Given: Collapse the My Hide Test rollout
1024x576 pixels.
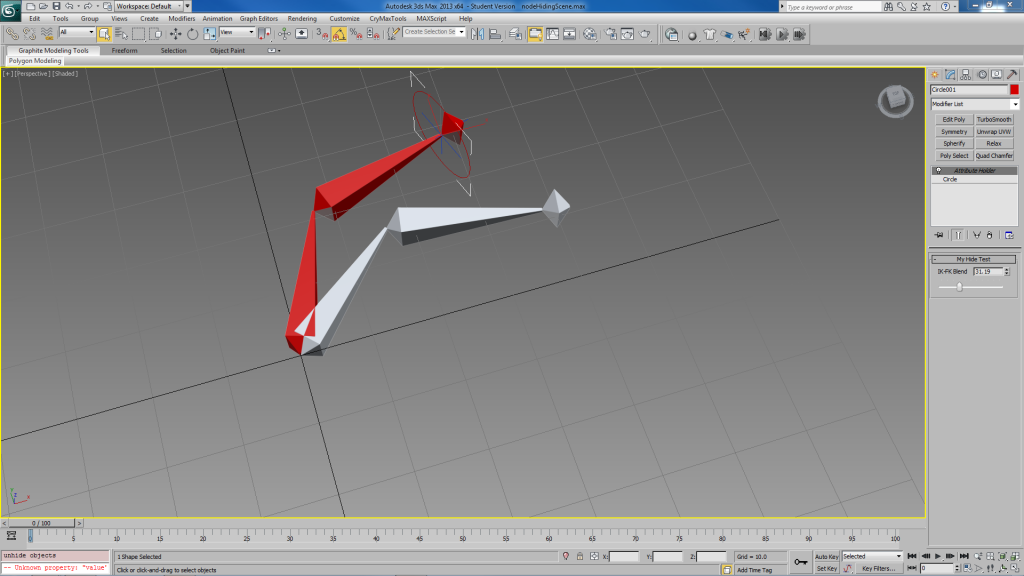Looking at the screenshot, I should pos(974,259).
